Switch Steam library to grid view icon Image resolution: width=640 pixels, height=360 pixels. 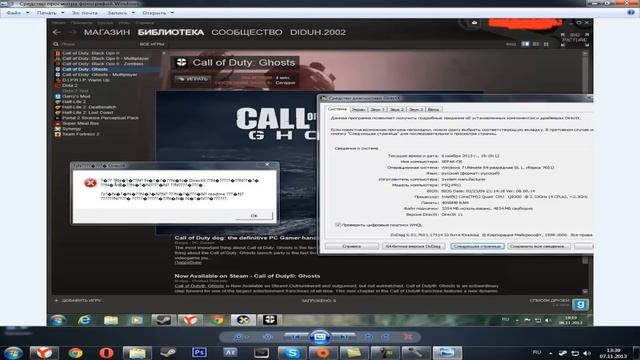point(546,44)
